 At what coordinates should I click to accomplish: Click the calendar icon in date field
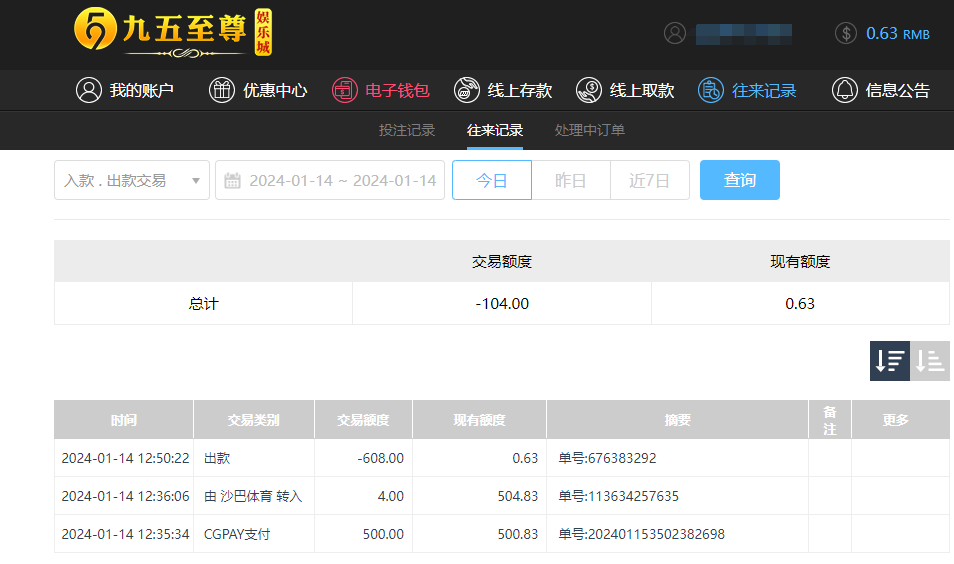tap(232, 180)
